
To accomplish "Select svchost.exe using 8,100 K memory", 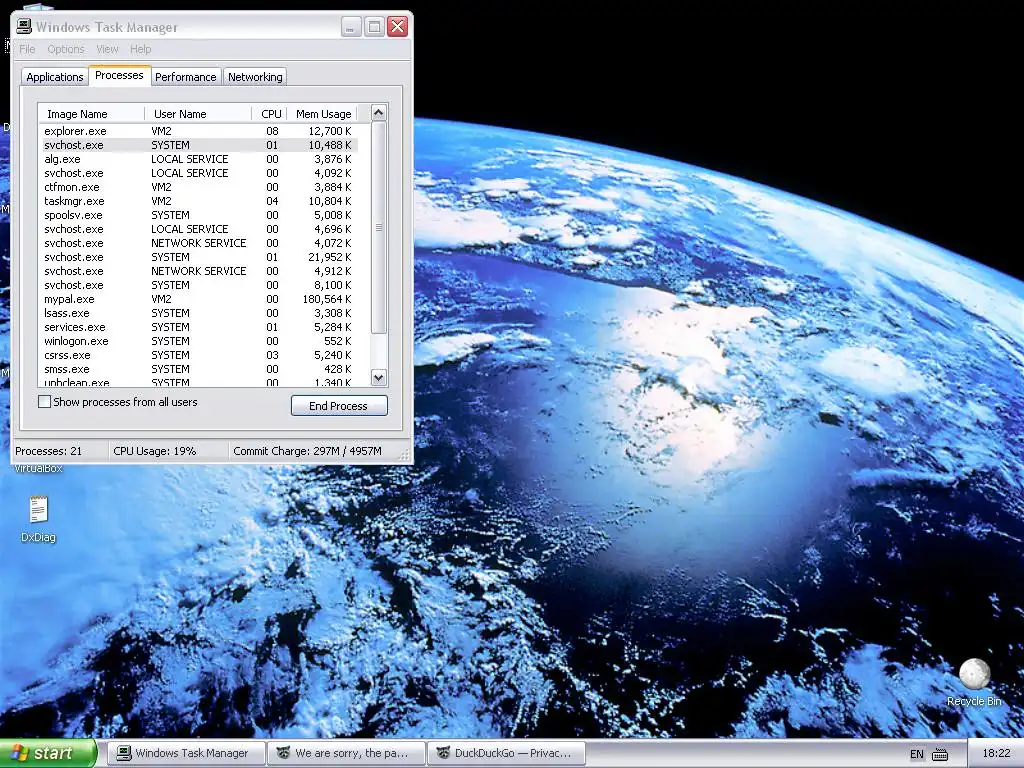I will tap(198, 285).
